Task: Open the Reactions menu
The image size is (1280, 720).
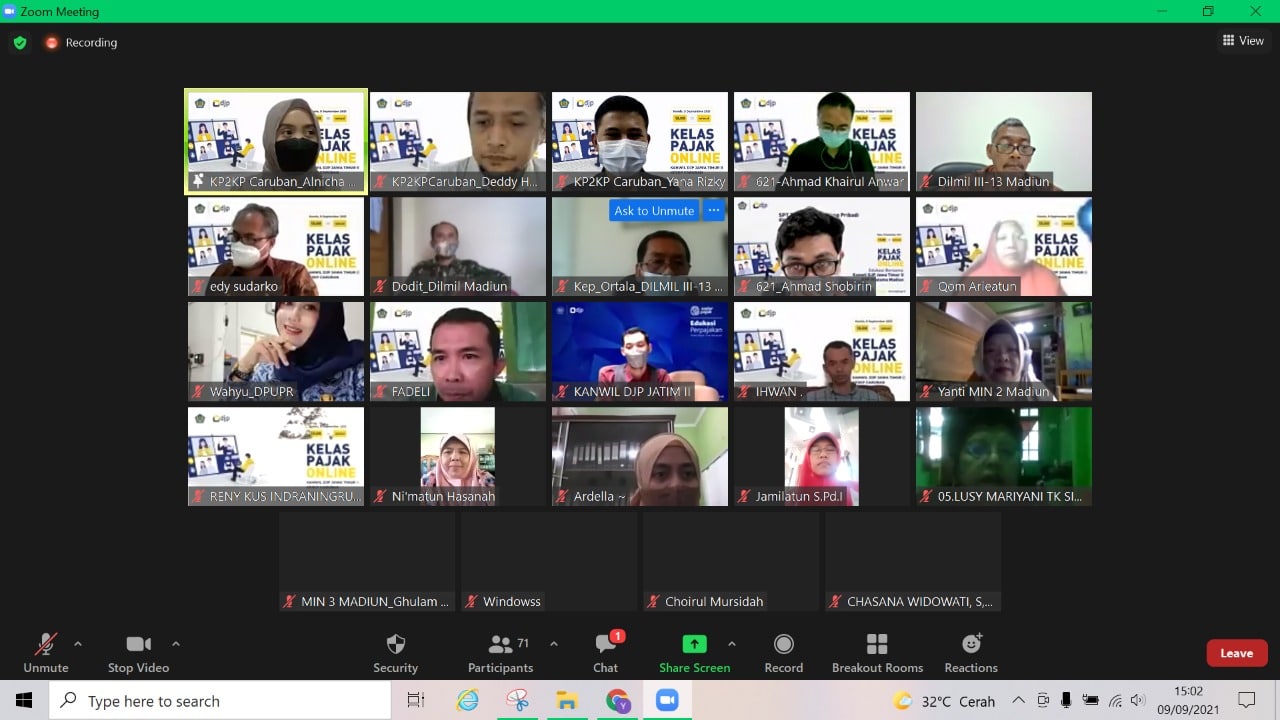Action: tap(971, 653)
